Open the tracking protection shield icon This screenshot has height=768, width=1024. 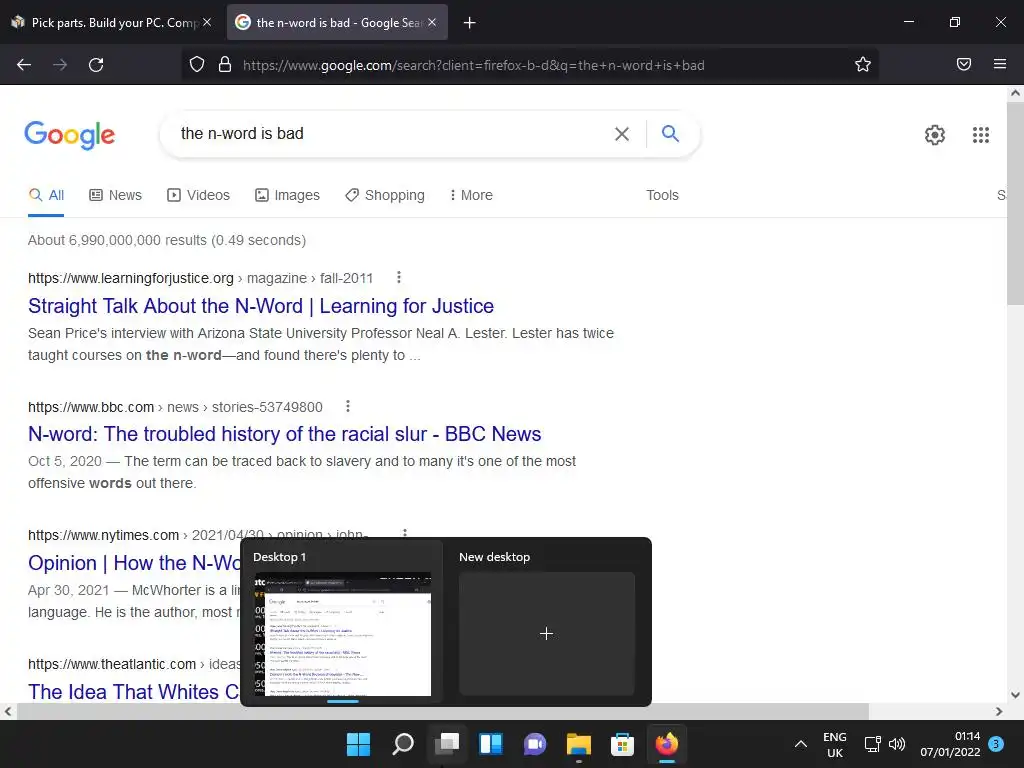197,64
